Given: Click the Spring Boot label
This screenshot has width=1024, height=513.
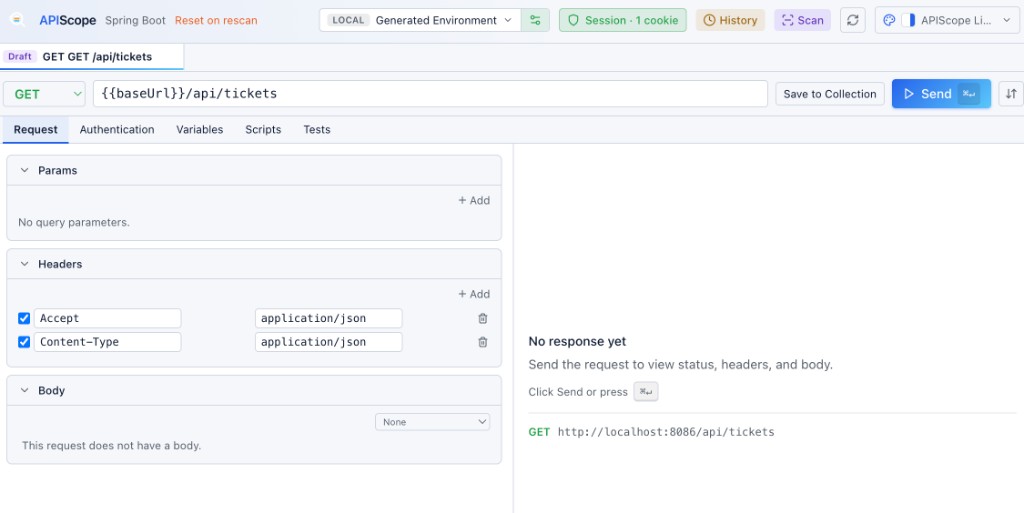Looking at the screenshot, I should (x=135, y=20).
